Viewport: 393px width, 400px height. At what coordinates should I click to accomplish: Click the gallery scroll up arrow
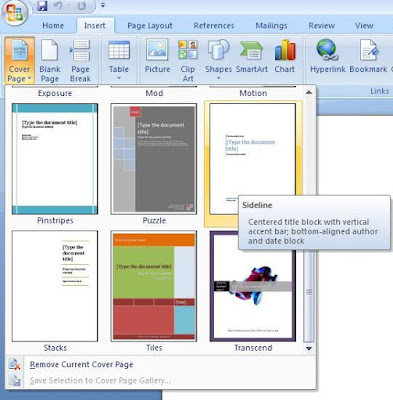309,92
